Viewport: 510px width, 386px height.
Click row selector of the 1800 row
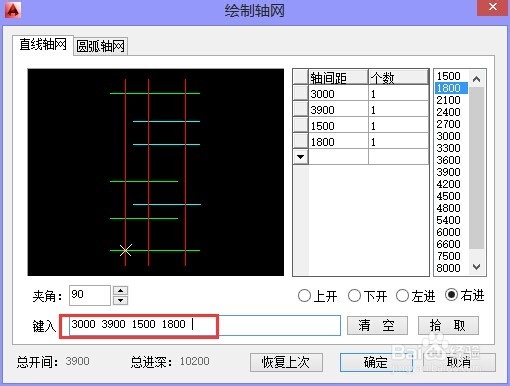301,141
